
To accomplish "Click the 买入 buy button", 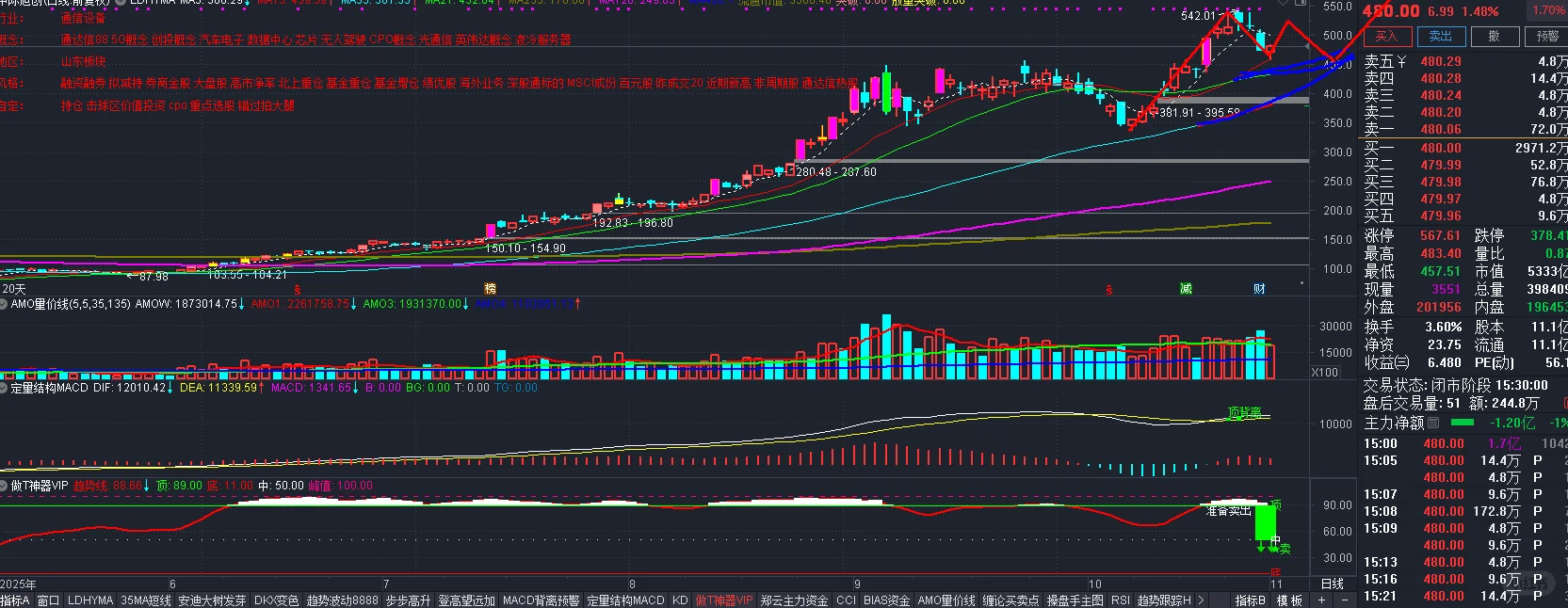I will [x=1386, y=37].
